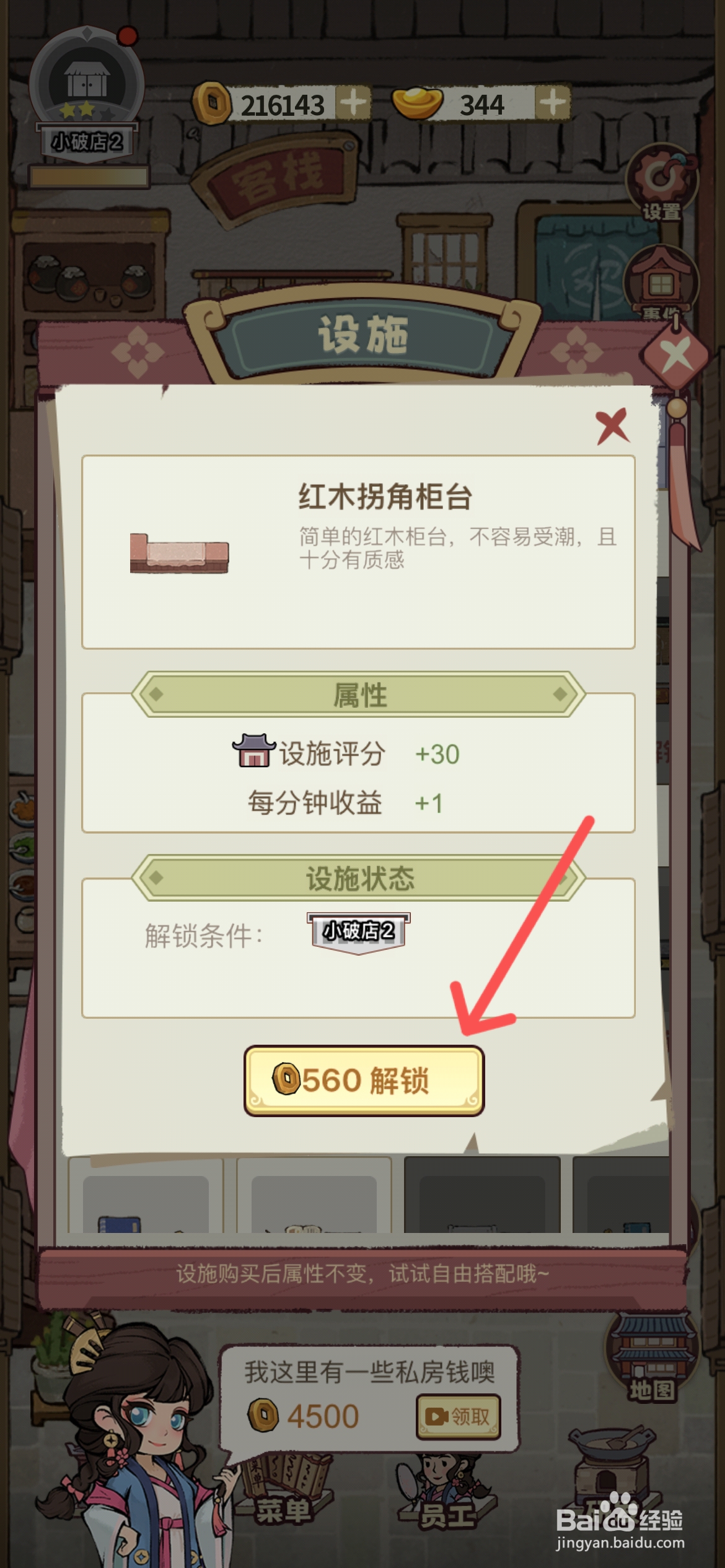Tap the 领取 video reward button
This screenshot has width=725, height=1568.
[458, 1416]
